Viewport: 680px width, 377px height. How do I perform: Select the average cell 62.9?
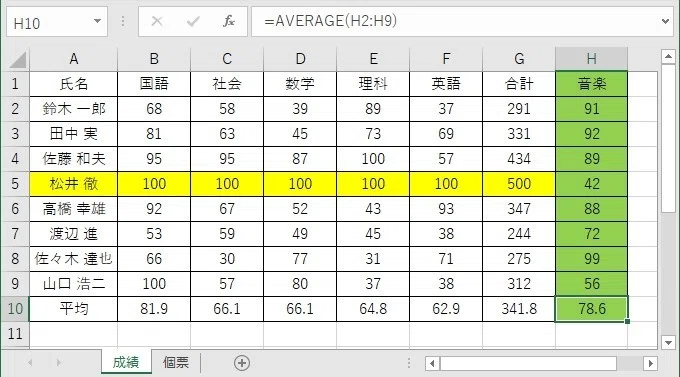point(446,309)
